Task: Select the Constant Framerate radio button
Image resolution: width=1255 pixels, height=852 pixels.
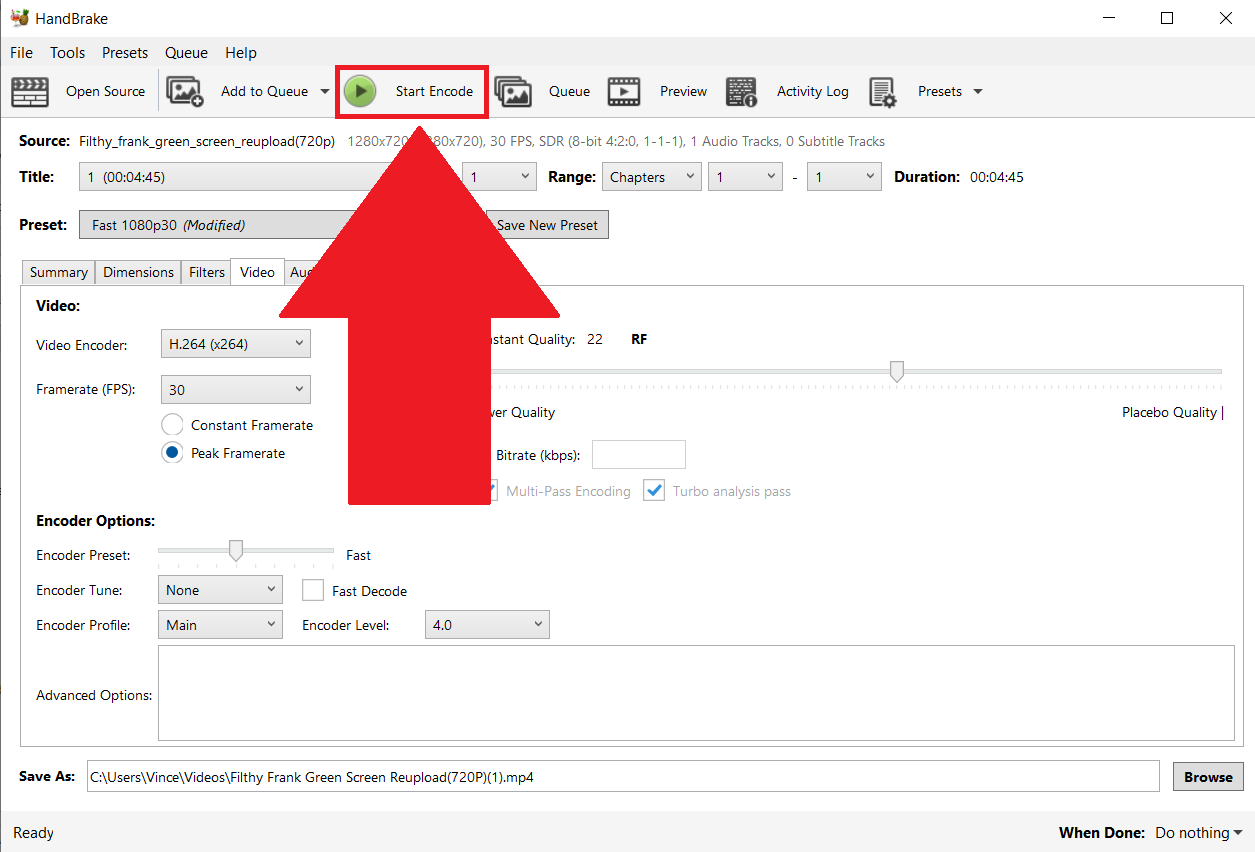Action: [170, 424]
